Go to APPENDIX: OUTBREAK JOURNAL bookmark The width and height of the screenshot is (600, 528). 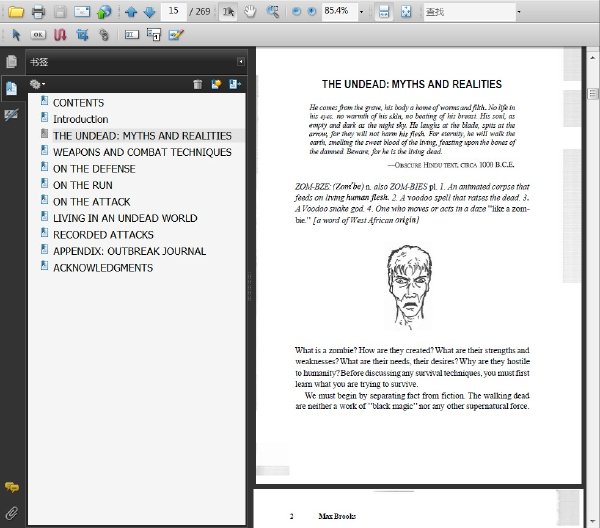[129, 251]
